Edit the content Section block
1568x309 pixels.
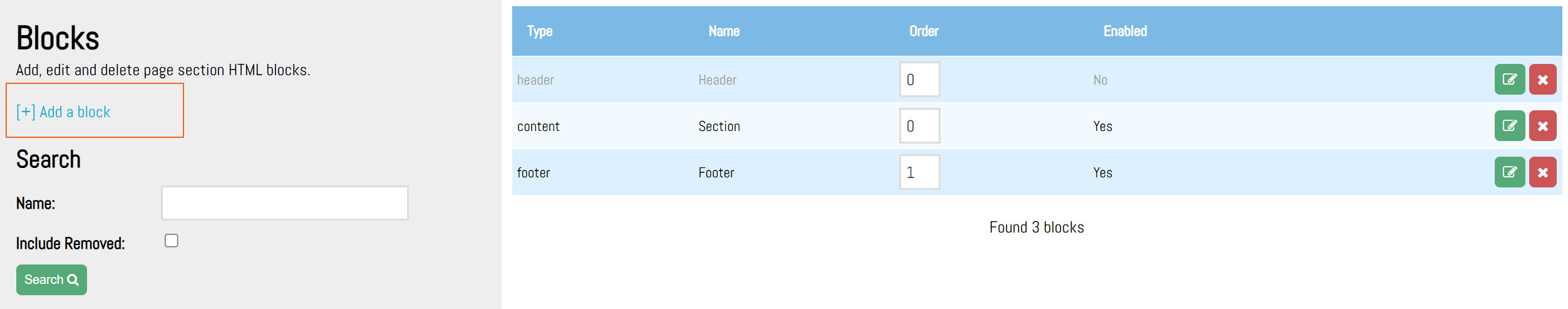click(1509, 126)
